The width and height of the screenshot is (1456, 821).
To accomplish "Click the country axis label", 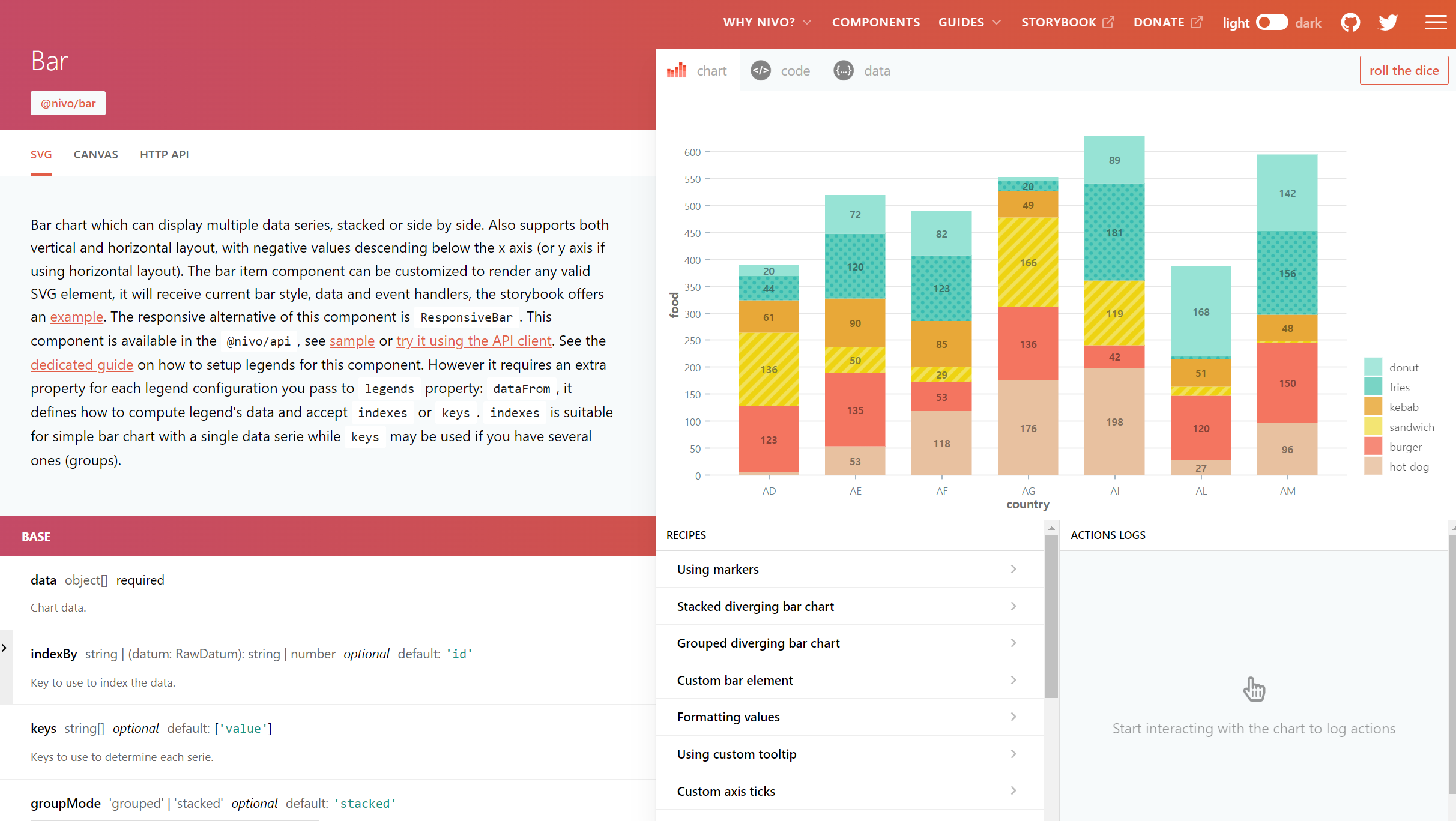I will click(1028, 504).
